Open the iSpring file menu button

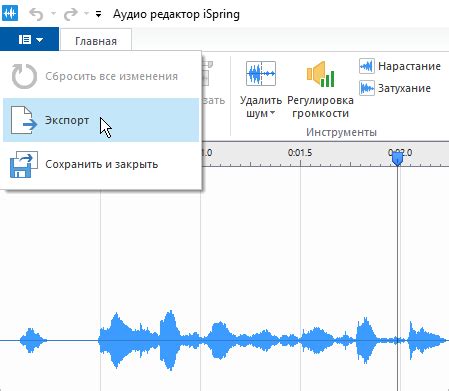pos(29,40)
